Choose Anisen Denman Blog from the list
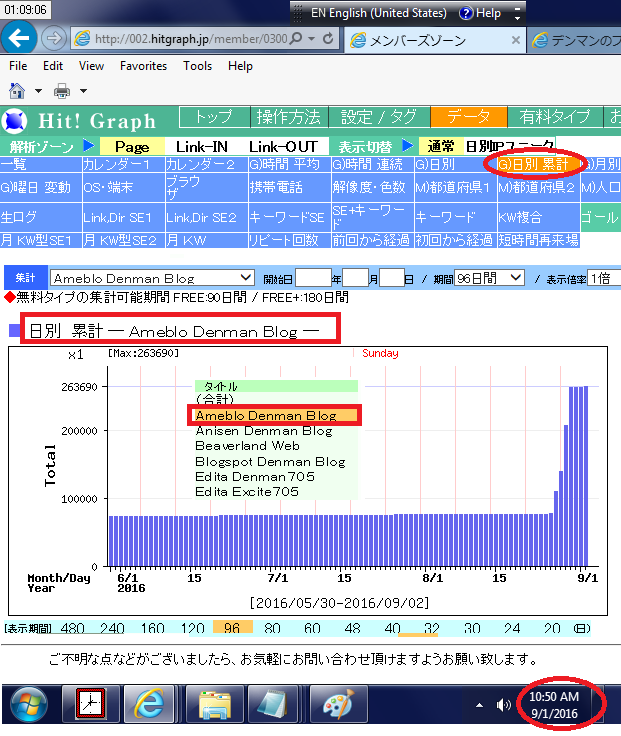621x736 pixels. (x=264, y=430)
